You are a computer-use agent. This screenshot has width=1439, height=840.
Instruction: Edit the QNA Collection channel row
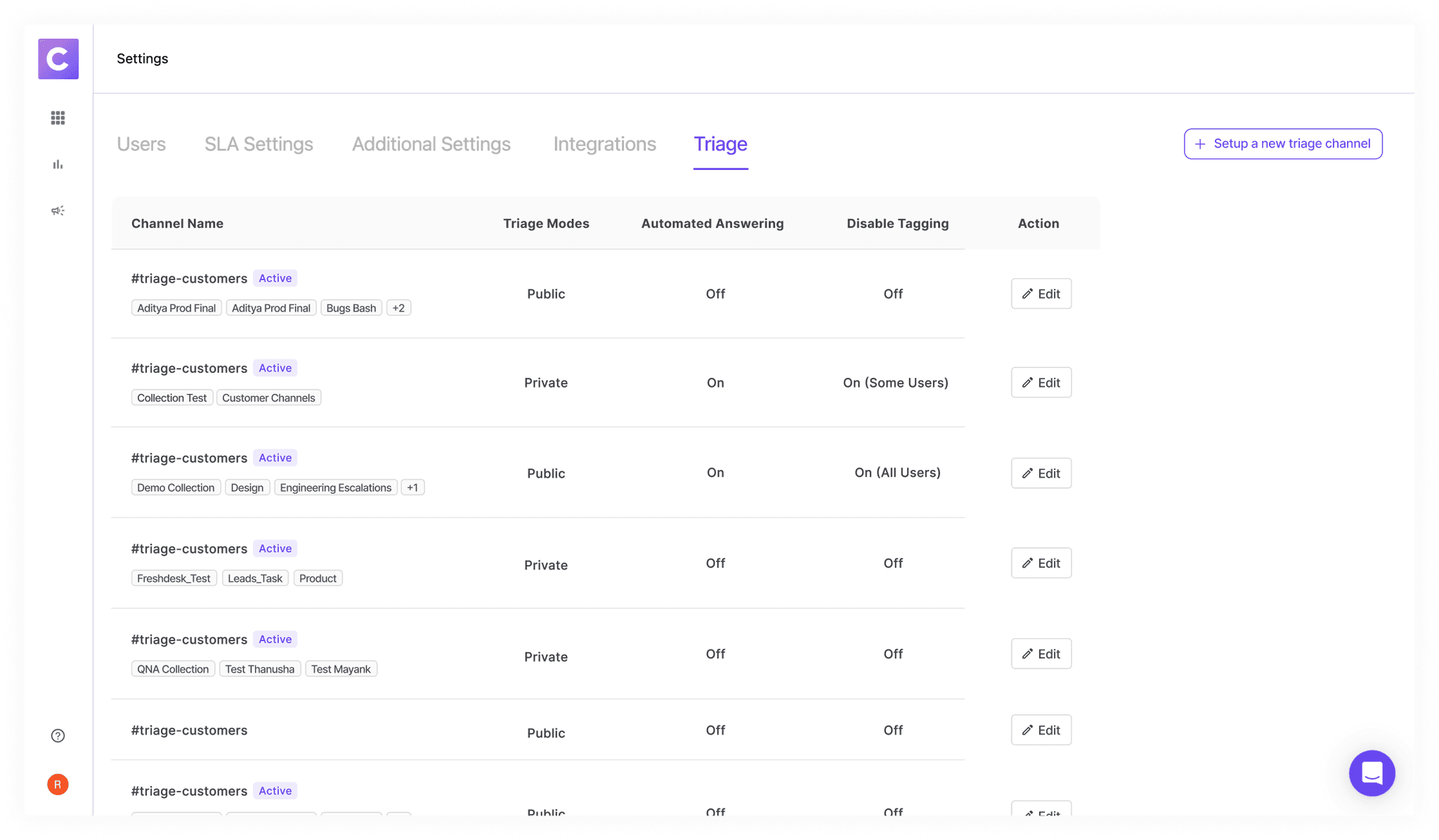pyautogui.click(x=1041, y=654)
